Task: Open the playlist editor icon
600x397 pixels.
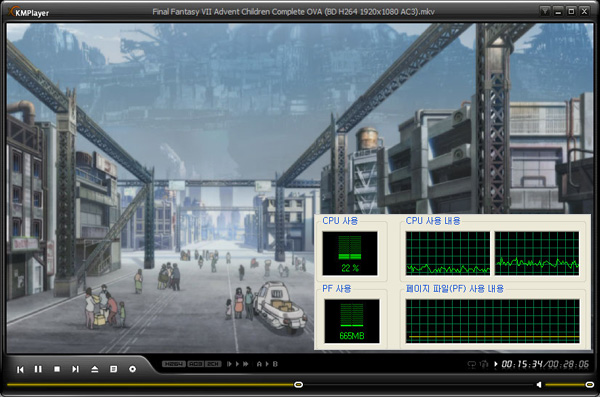Action: (113, 369)
